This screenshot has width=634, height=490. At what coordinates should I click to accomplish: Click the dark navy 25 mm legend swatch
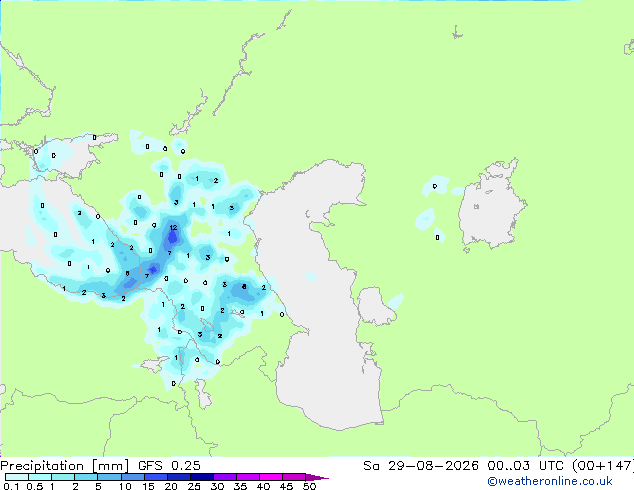[202, 477]
